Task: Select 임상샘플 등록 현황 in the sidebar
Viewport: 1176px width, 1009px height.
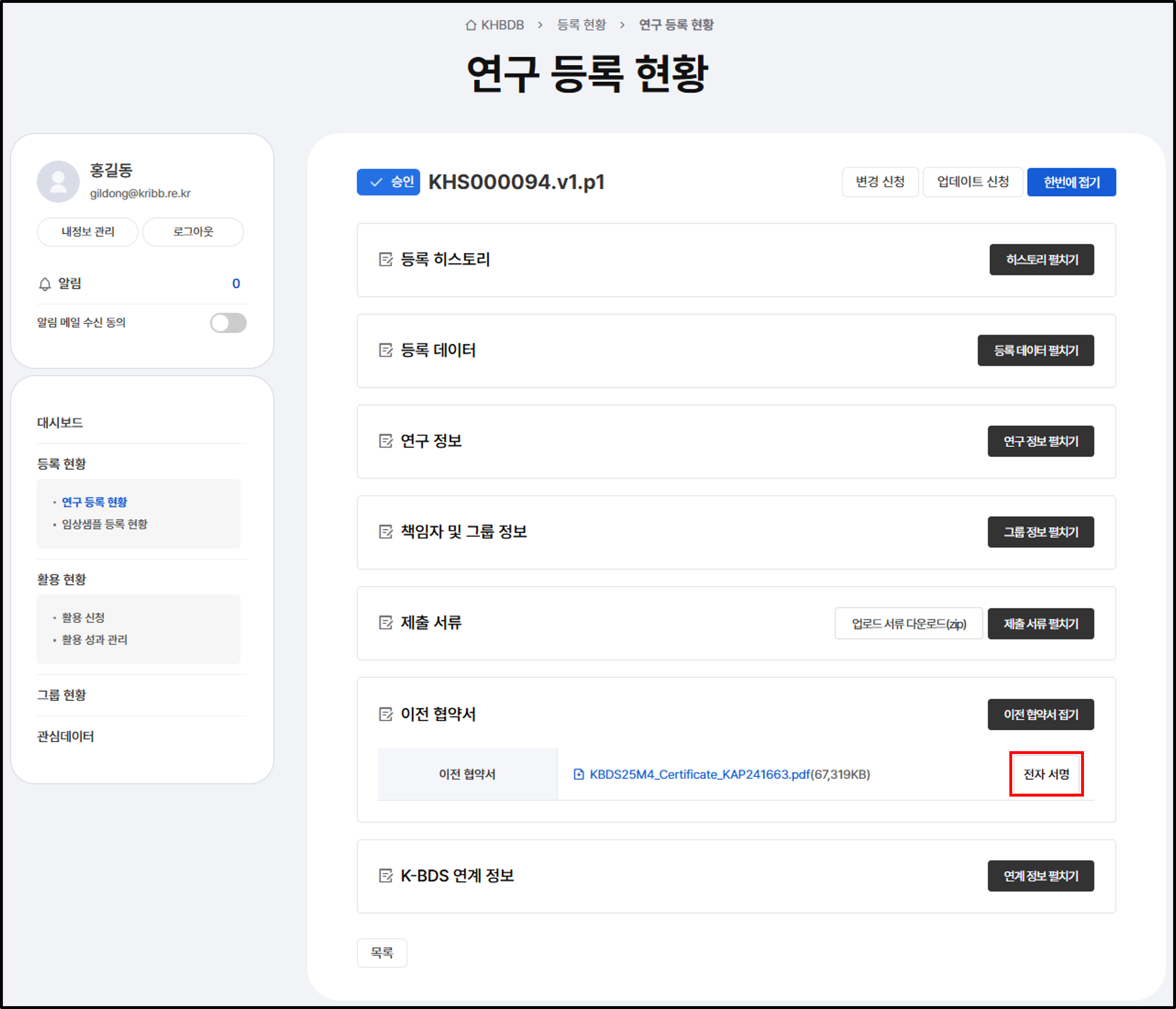Action: [x=105, y=524]
